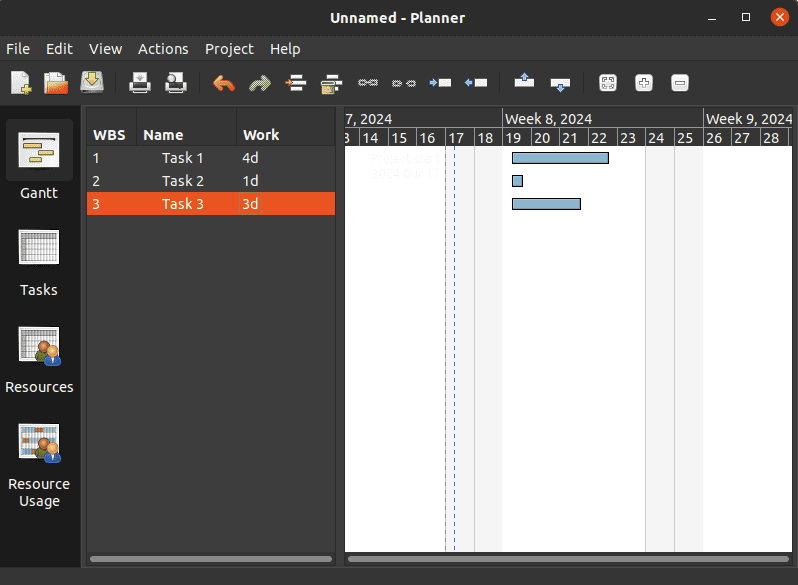The image size is (798, 585).
Task: Insert a new task
Action: [x=296, y=82]
